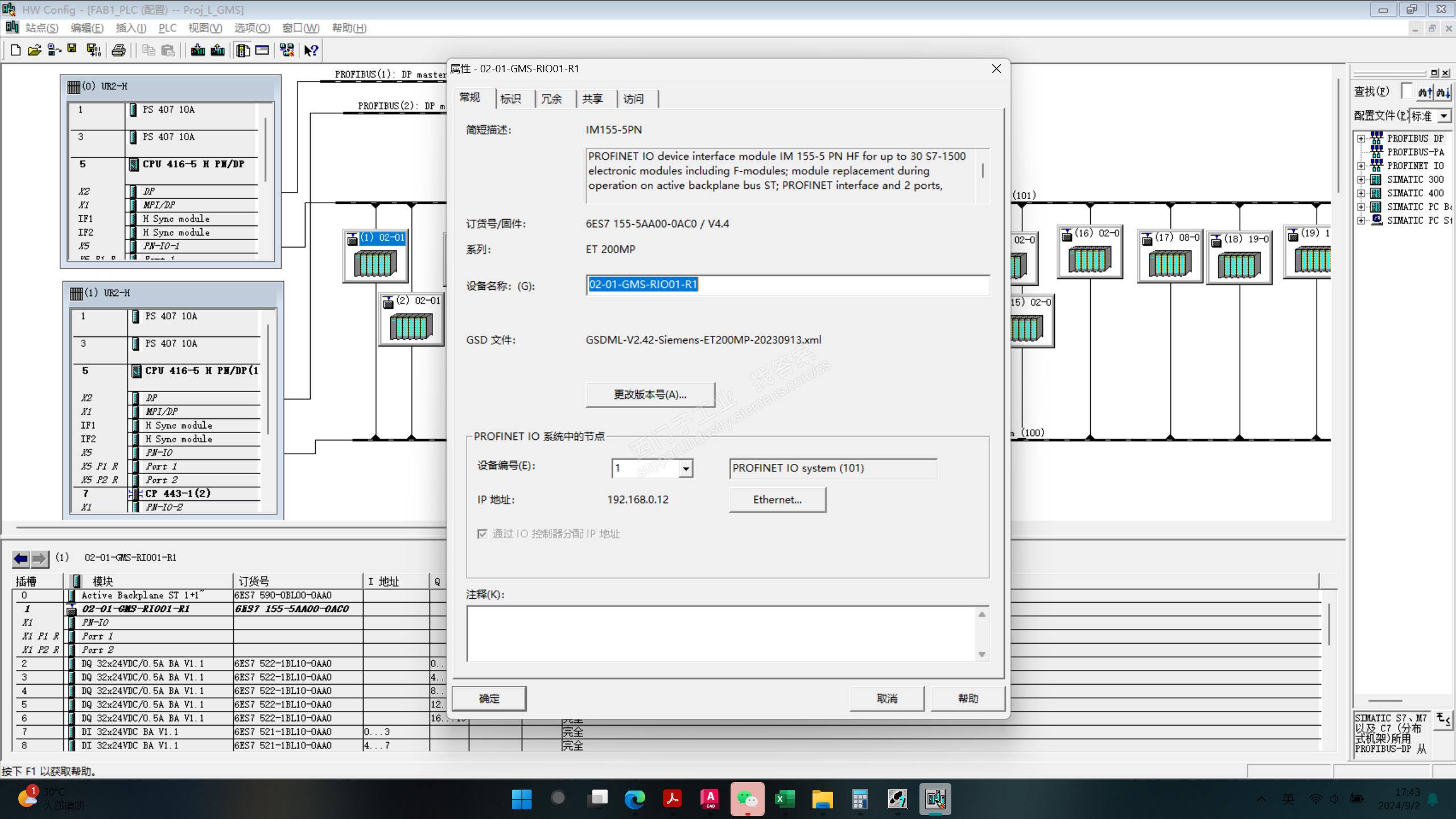
Task: Click the print toolbar icon
Action: [118, 50]
